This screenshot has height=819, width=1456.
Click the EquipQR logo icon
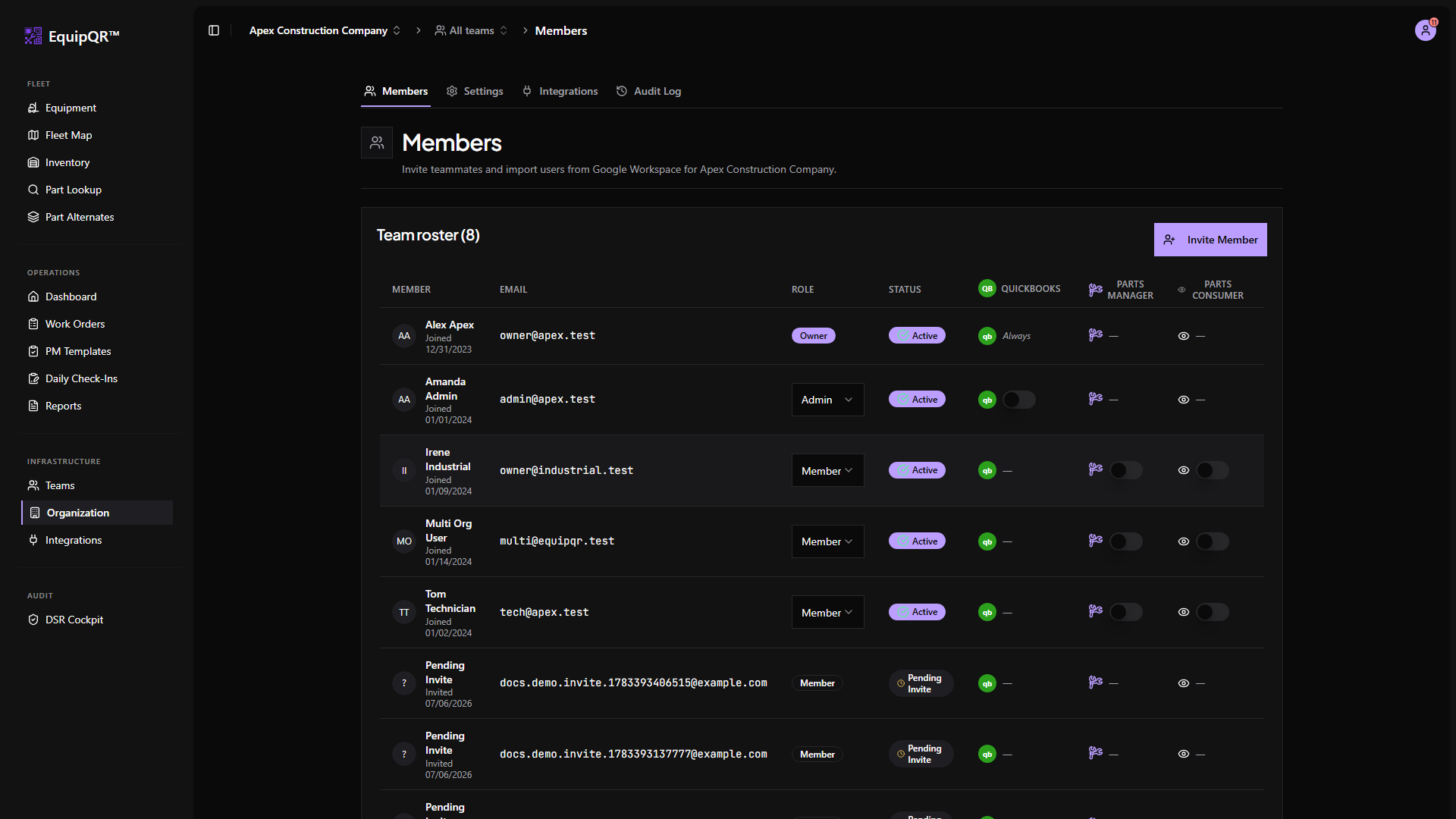tap(33, 36)
